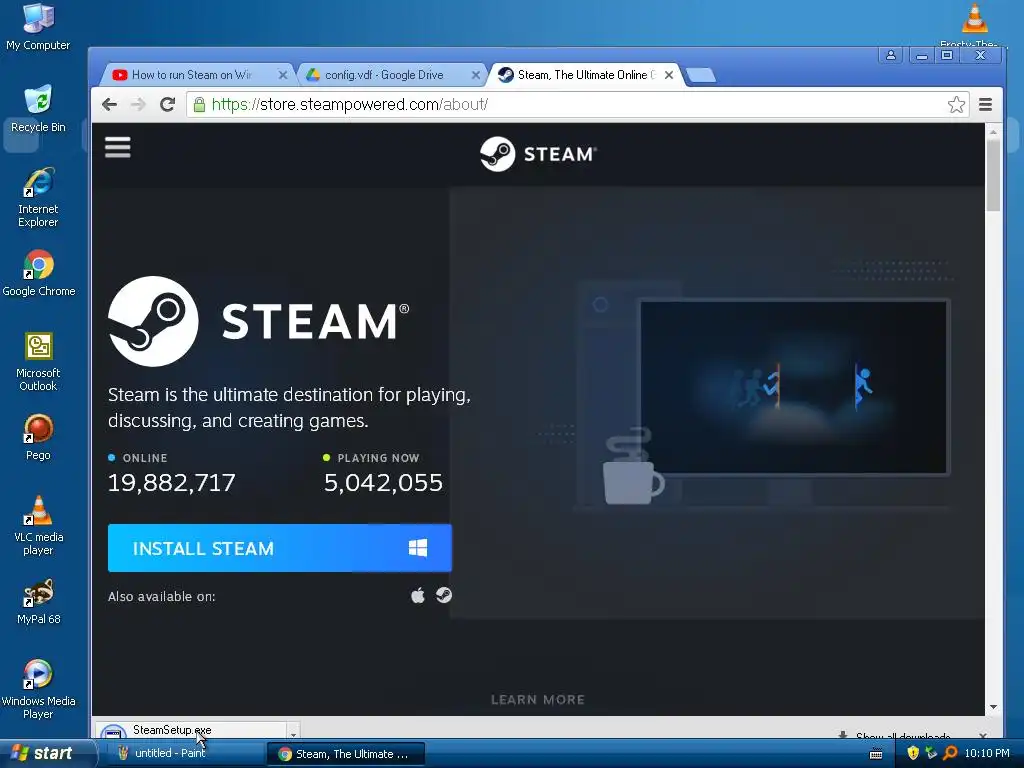Click LEARN MORE link
The width and height of the screenshot is (1024, 768).
coord(538,699)
